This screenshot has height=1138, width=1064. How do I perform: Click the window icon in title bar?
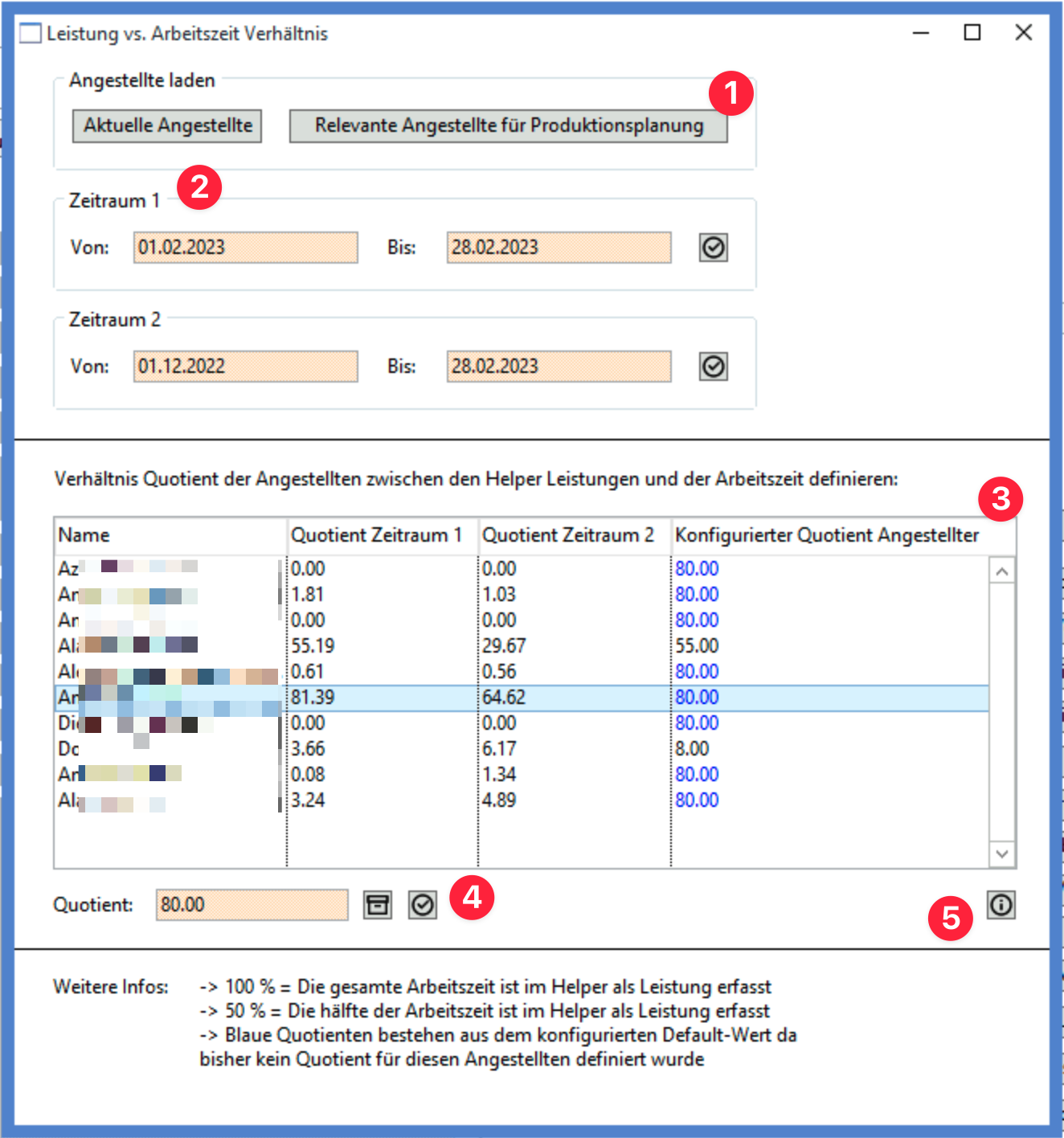[x=30, y=34]
